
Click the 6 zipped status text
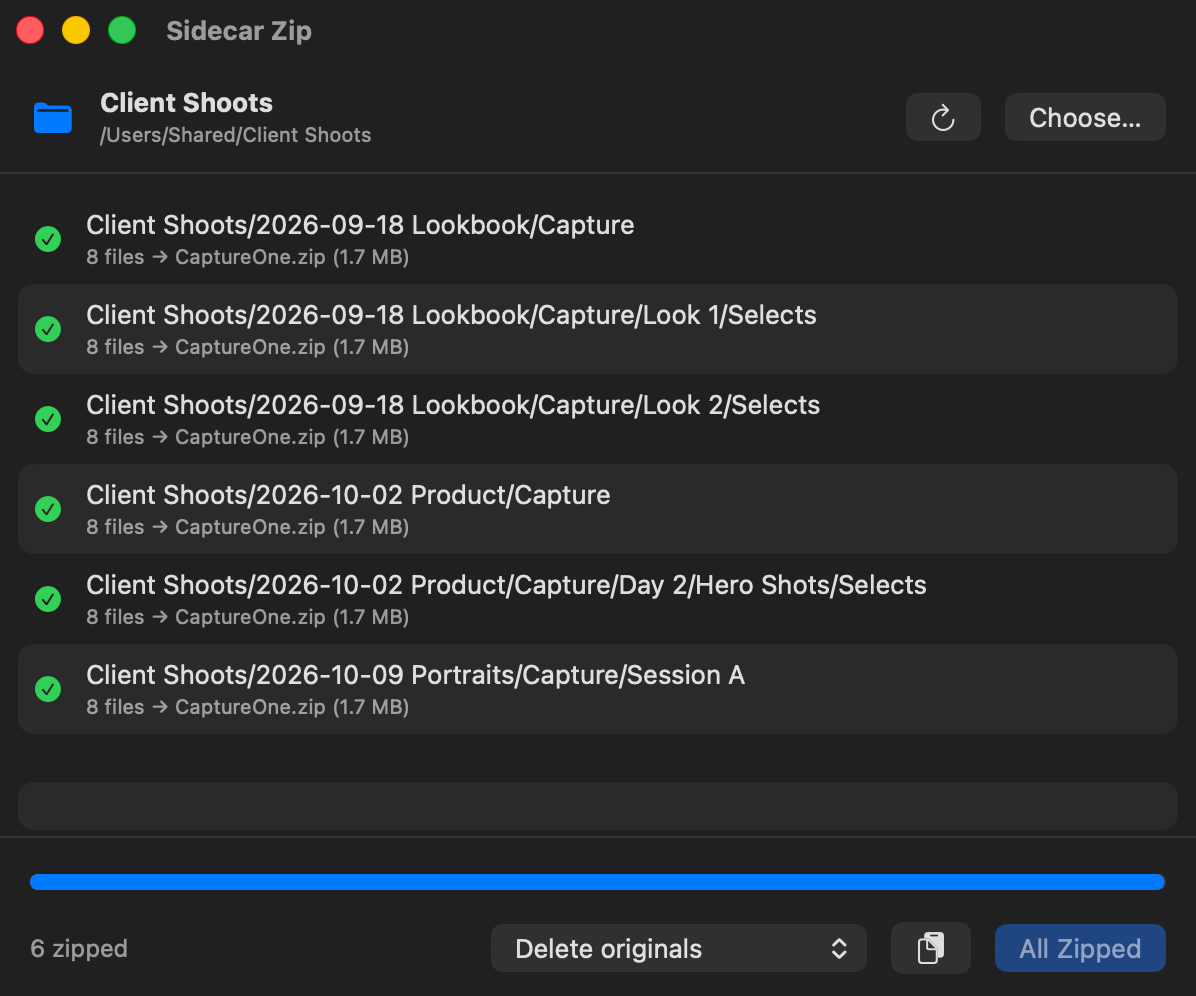tap(79, 948)
